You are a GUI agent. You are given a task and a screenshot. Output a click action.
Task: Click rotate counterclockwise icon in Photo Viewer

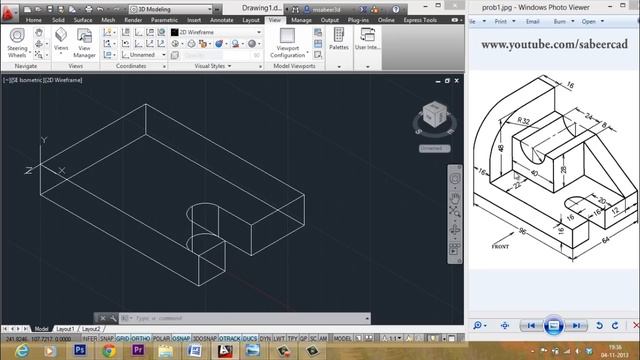(599, 325)
